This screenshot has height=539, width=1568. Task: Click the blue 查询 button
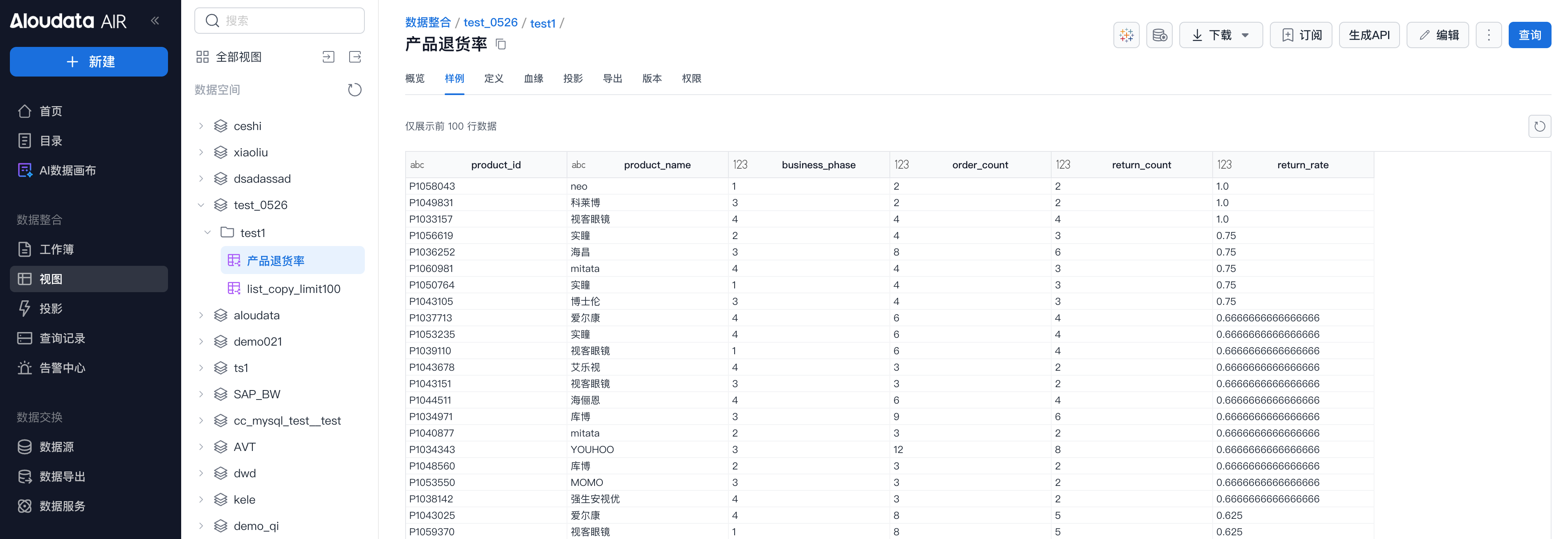[1529, 35]
